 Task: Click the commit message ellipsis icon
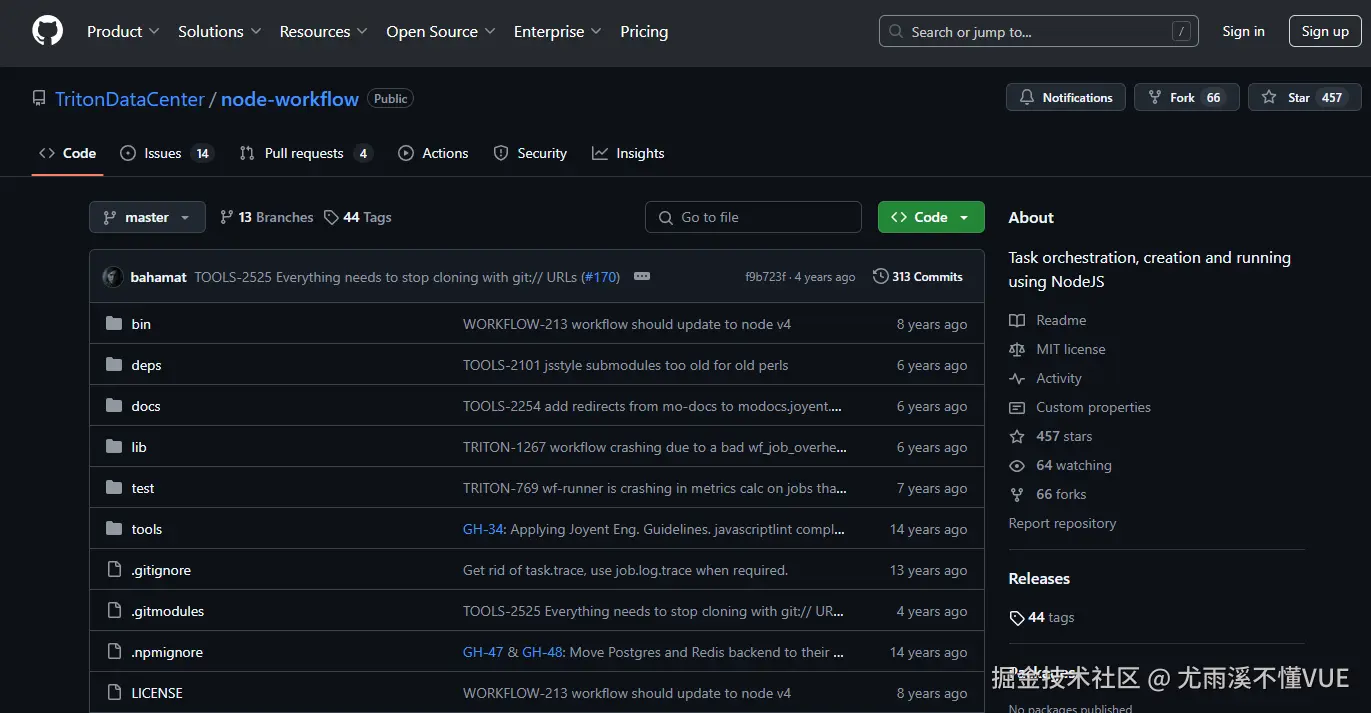[642, 277]
